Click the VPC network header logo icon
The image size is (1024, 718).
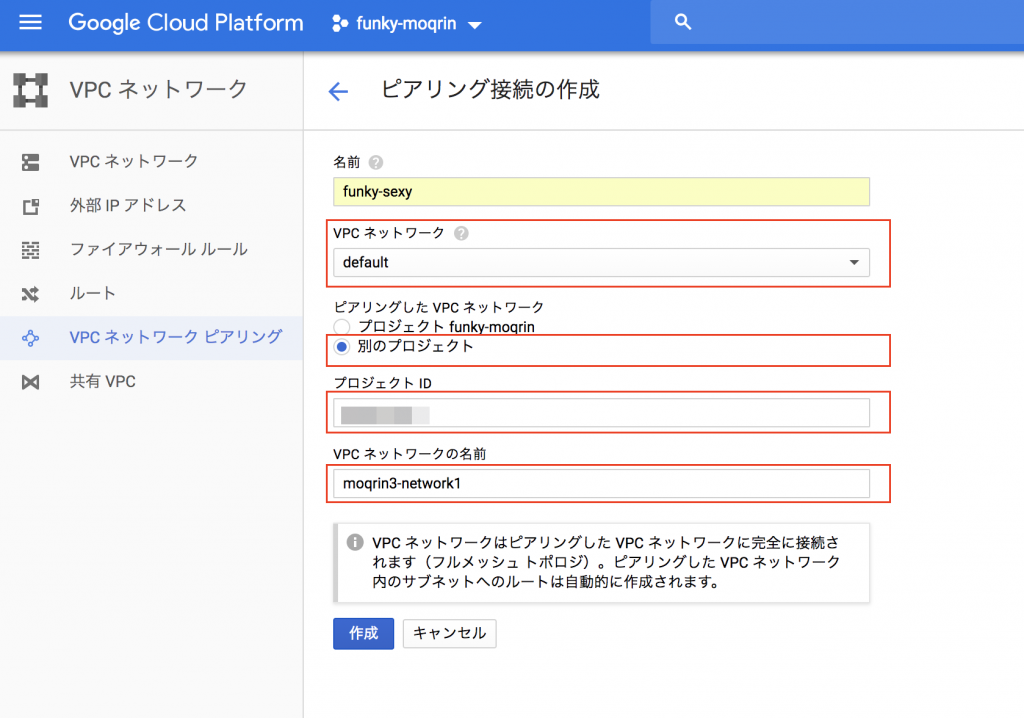30,90
